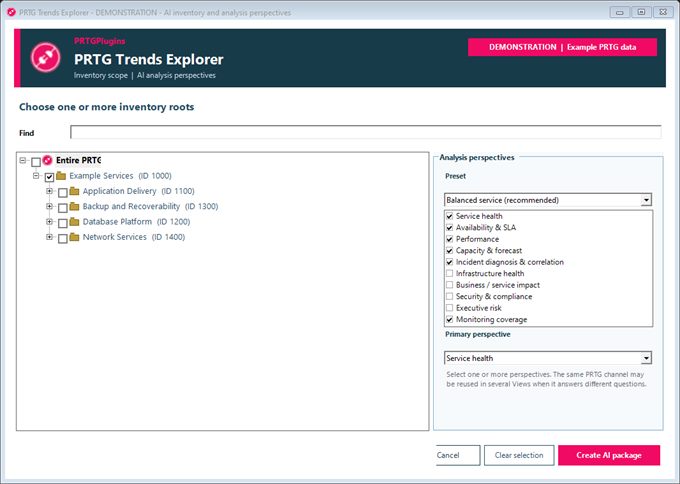Screen dimensions: 680x484
Task: Click the title bar application icon
Action: click(11, 13)
